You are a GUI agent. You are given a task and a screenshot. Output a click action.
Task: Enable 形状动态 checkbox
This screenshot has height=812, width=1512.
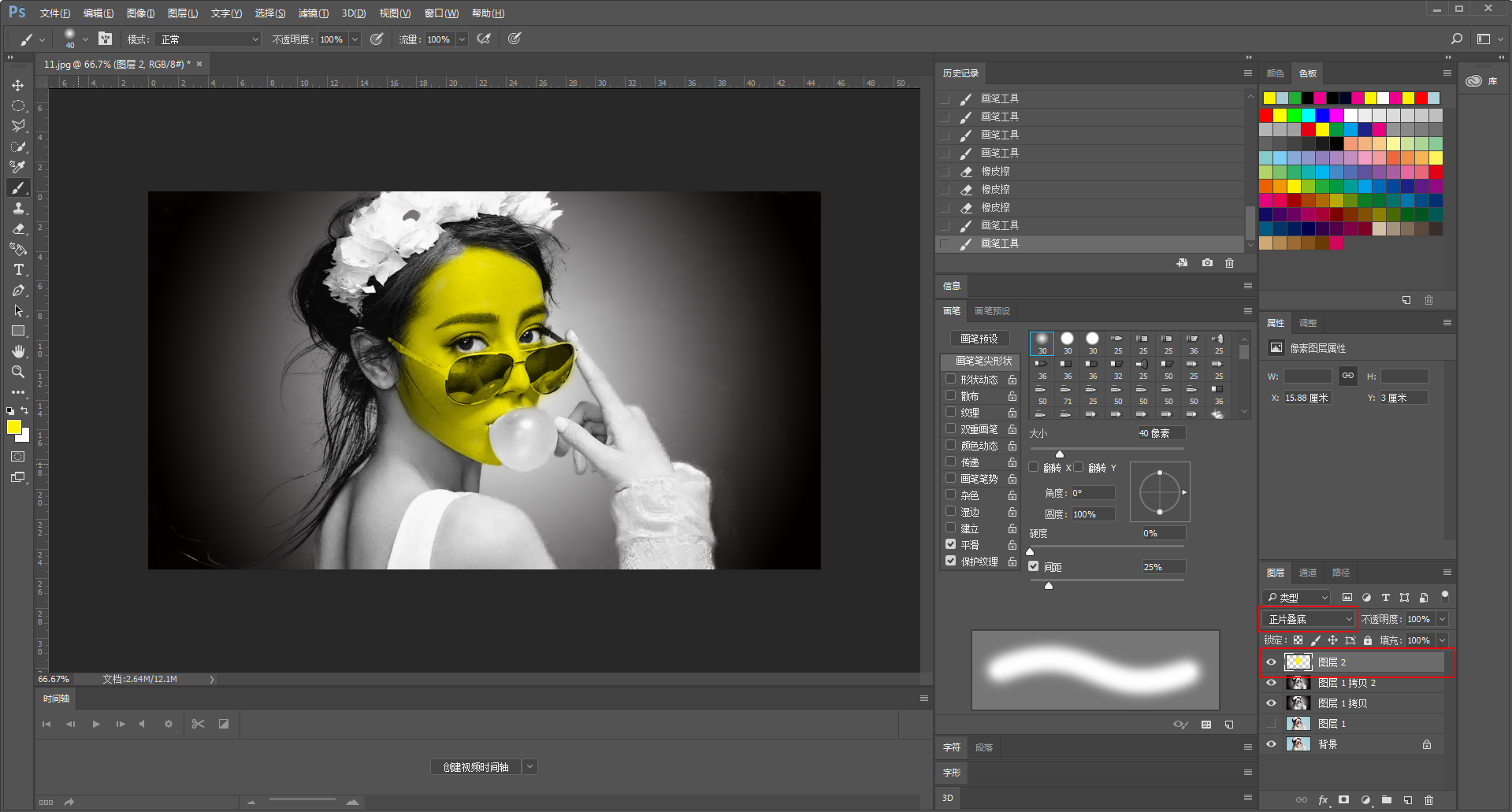pos(951,379)
